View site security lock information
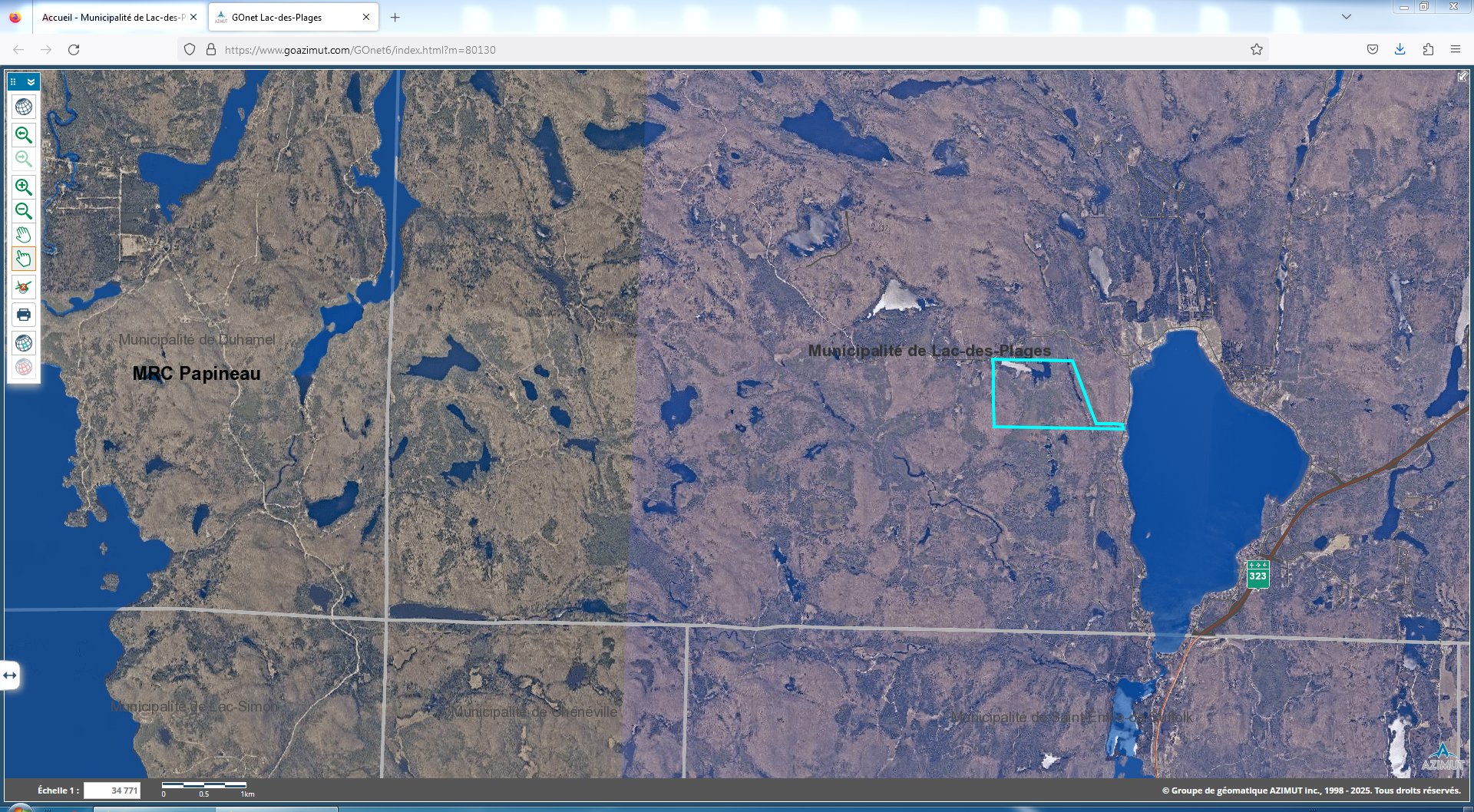 coord(211,50)
